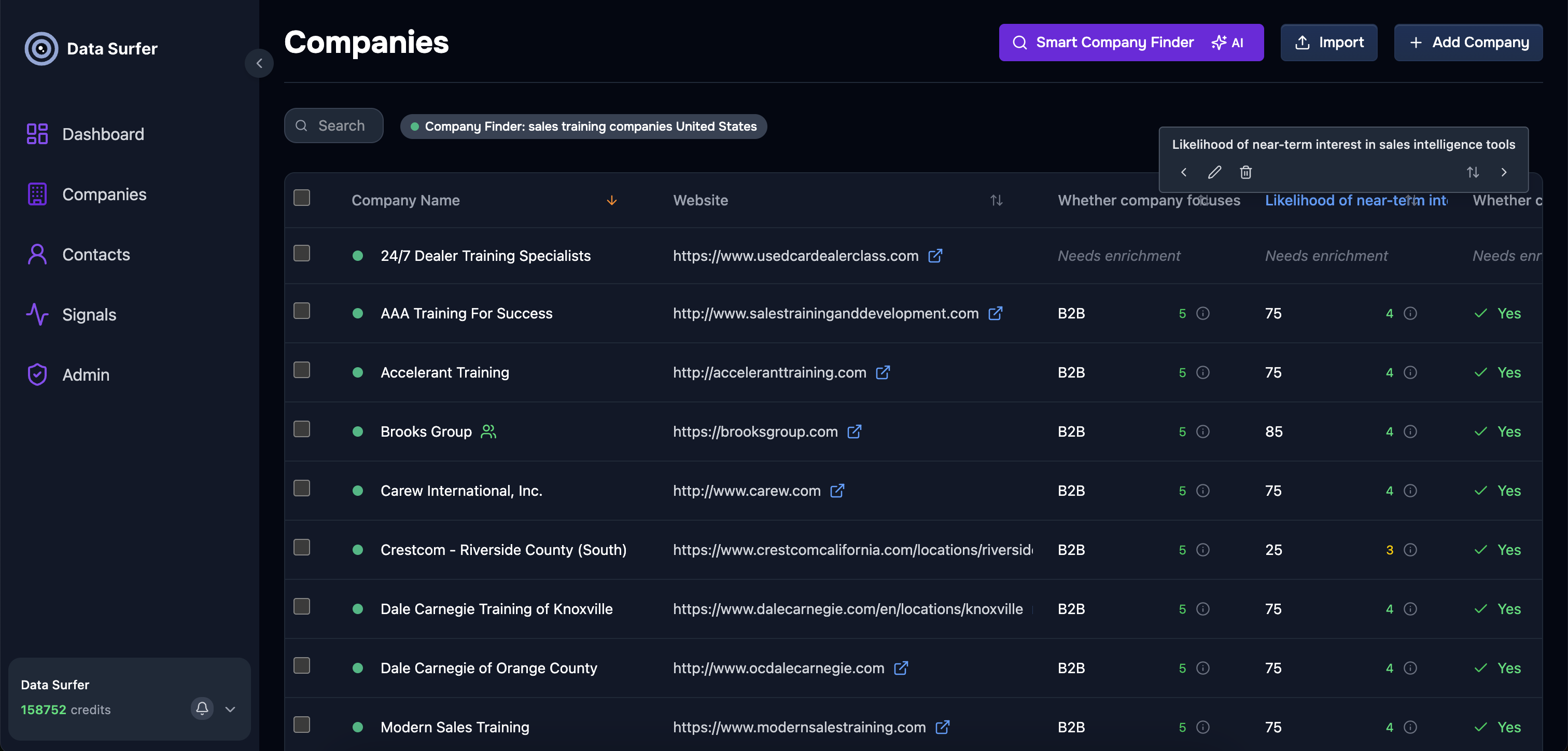Click the pencil edit icon in column popup
The height and width of the screenshot is (751, 1568).
(x=1214, y=172)
